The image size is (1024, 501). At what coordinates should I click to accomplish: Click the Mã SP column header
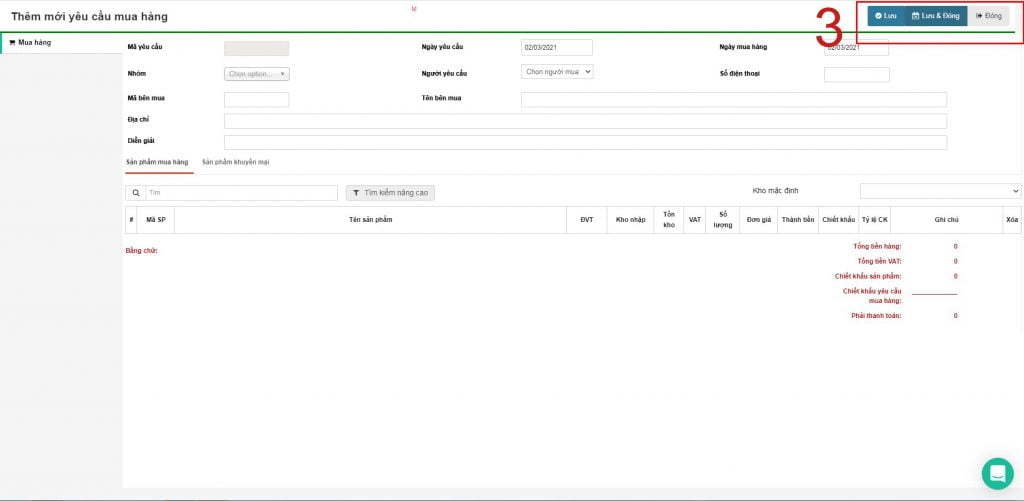155,220
